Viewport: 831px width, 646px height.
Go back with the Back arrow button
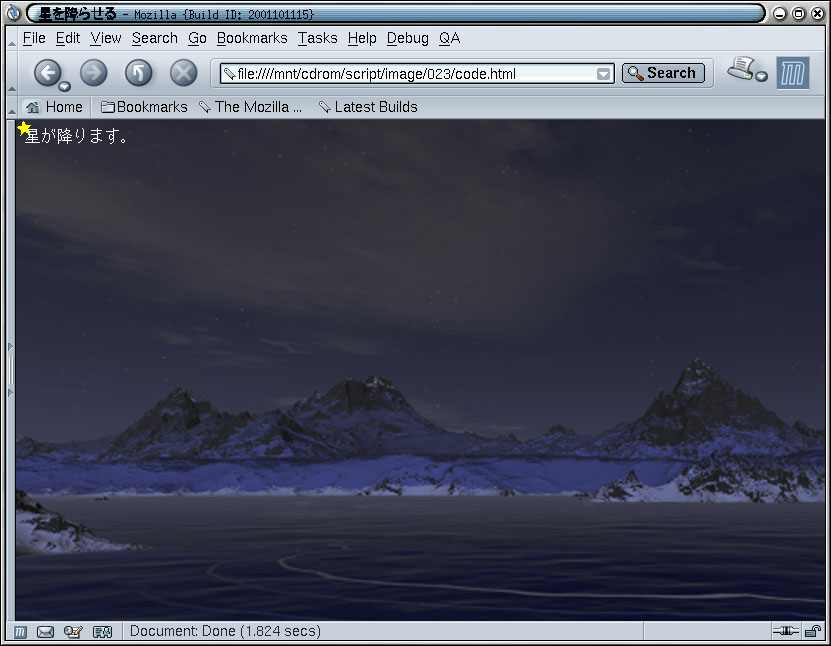tap(48, 72)
